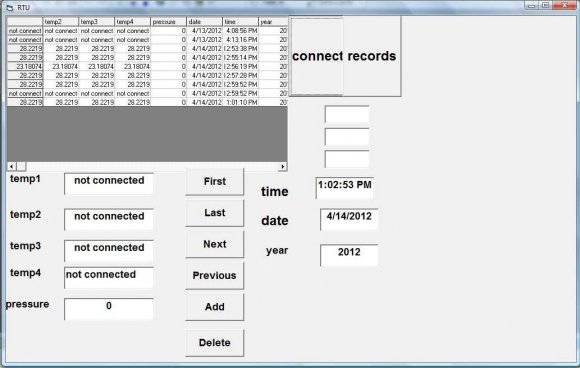Click the topmost of three empty text boxes
Viewport: 580px width, 368px height.
click(x=347, y=114)
